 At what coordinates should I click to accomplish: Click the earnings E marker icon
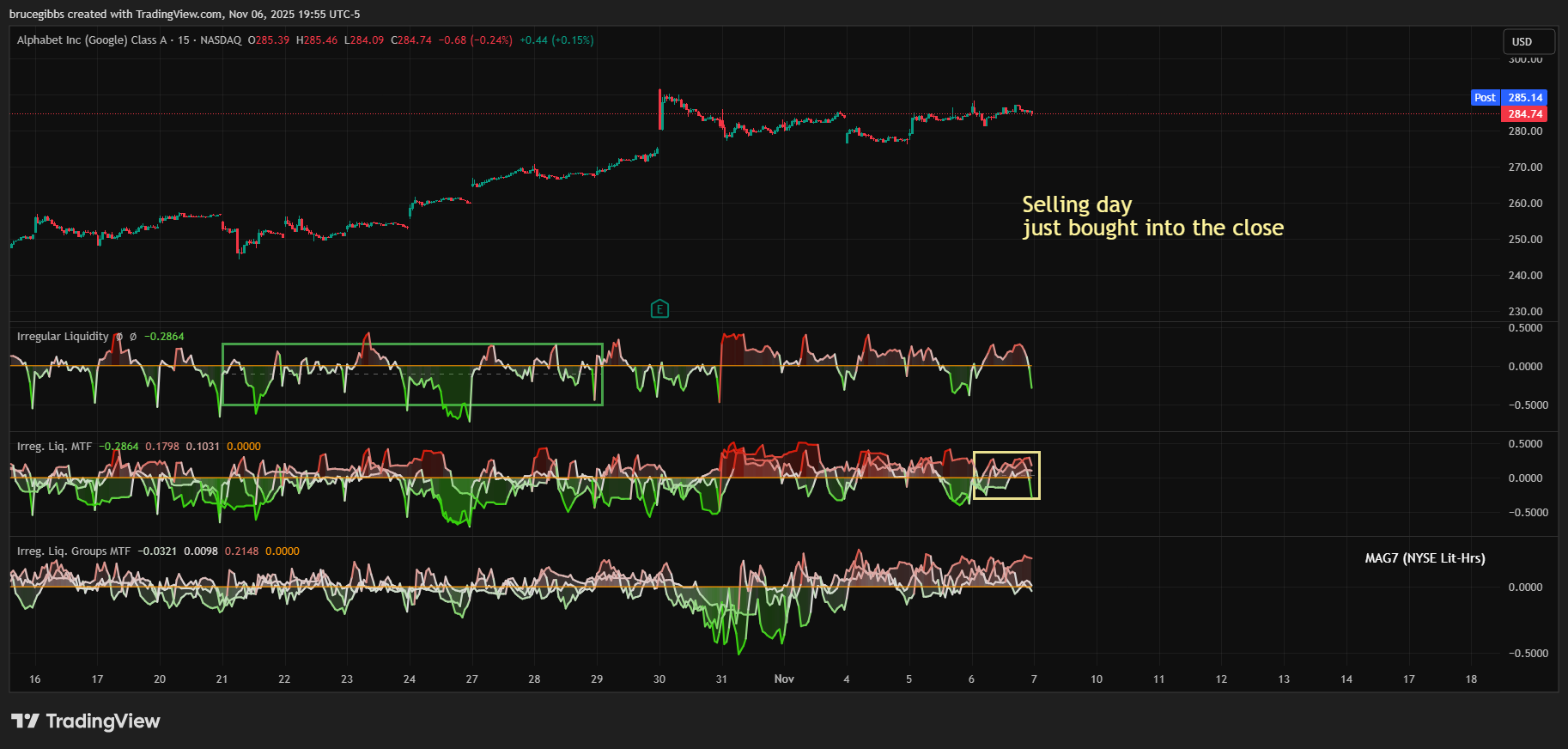click(x=659, y=309)
